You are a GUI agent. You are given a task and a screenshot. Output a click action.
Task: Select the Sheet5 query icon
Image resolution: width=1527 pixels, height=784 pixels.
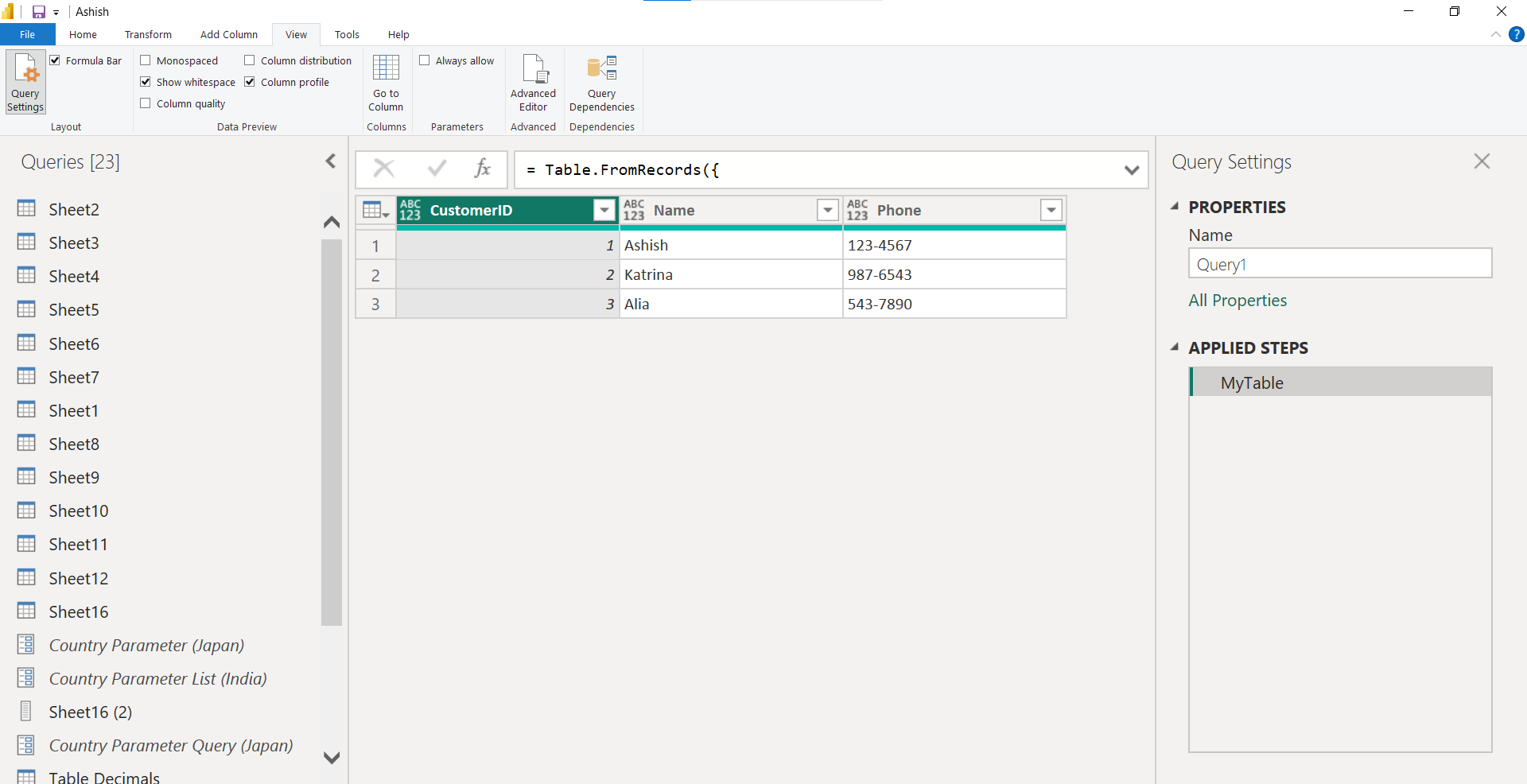pos(26,309)
